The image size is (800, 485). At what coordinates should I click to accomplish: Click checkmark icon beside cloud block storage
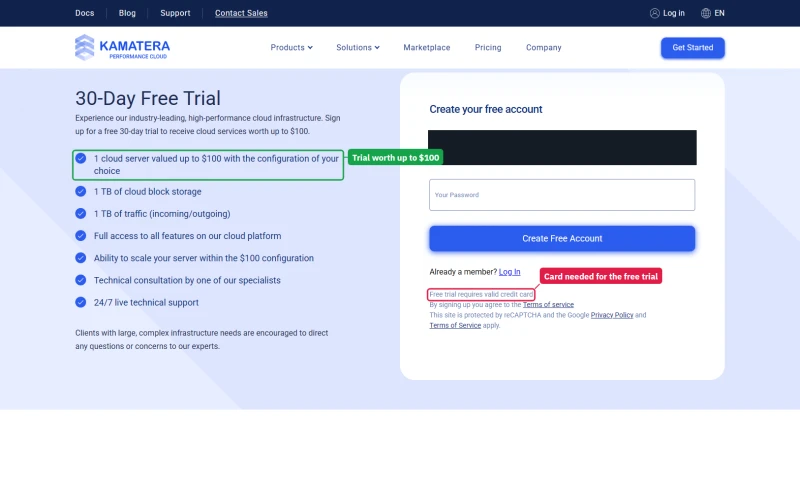(x=81, y=191)
